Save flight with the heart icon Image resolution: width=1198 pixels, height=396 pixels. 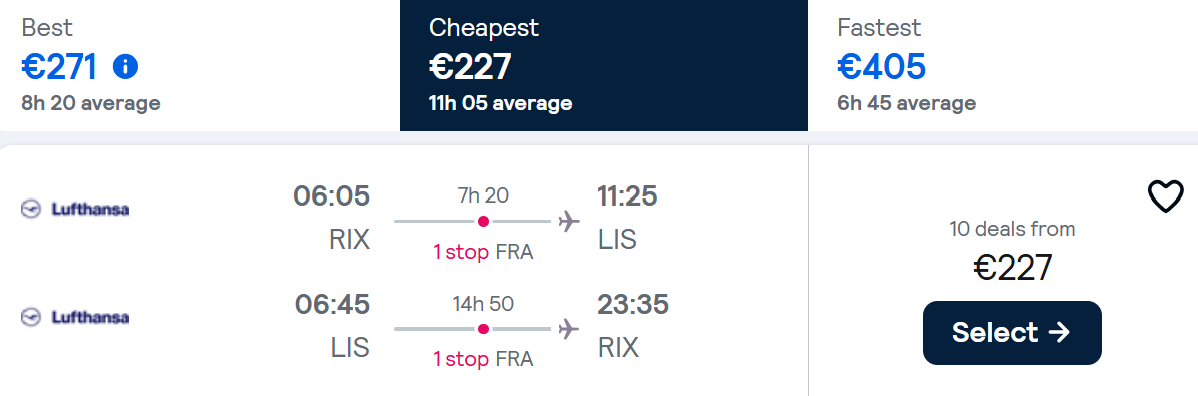point(1166,196)
